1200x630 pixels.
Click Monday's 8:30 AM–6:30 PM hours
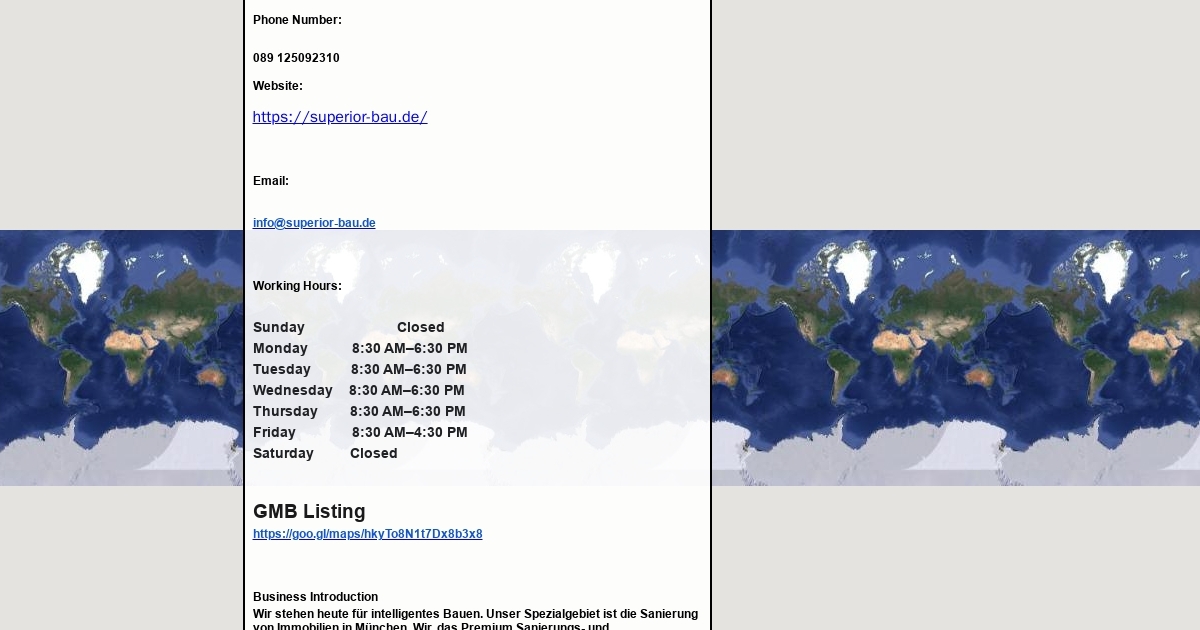coord(409,349)
